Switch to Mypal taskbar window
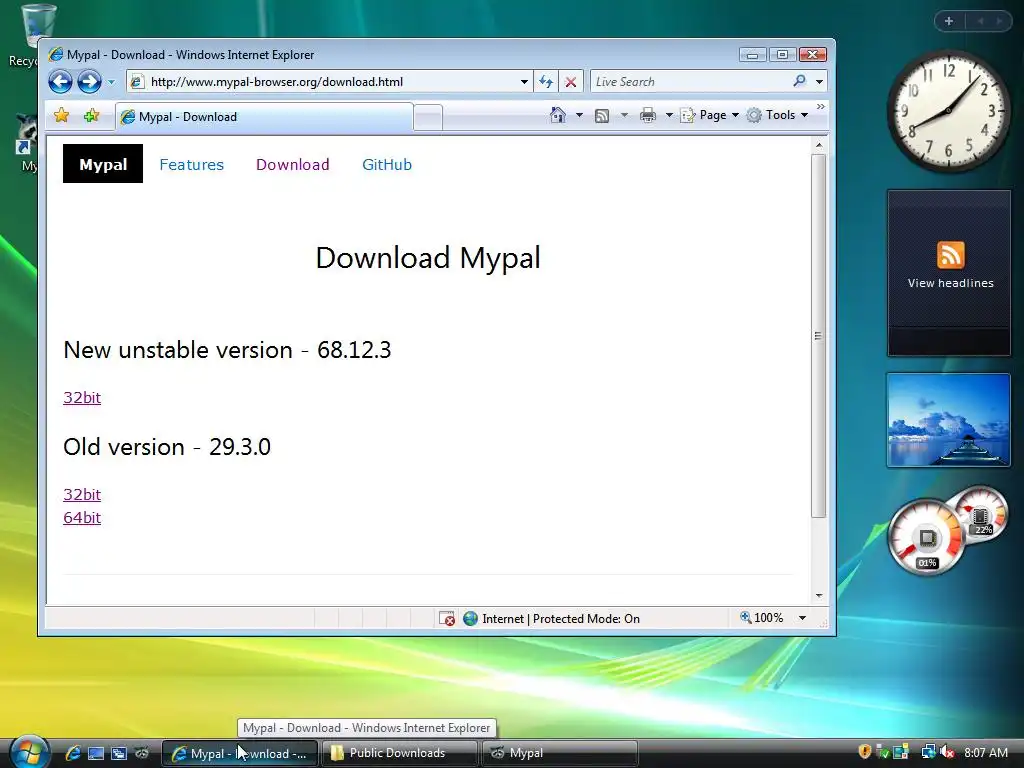This screenshot has height=768, width=1024. [559, 753]
